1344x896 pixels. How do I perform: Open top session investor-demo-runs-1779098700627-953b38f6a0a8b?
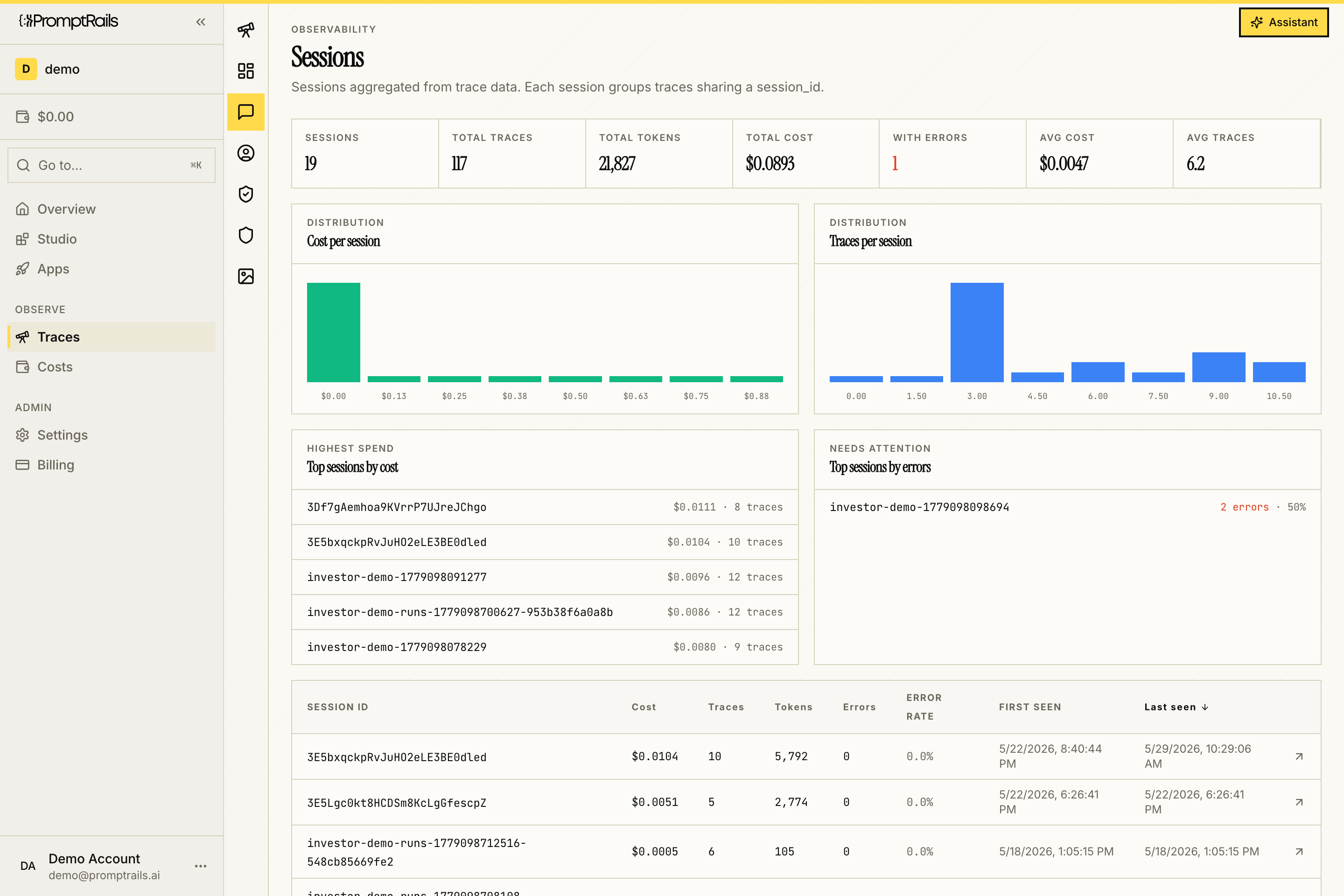click(x=545, y=612)
